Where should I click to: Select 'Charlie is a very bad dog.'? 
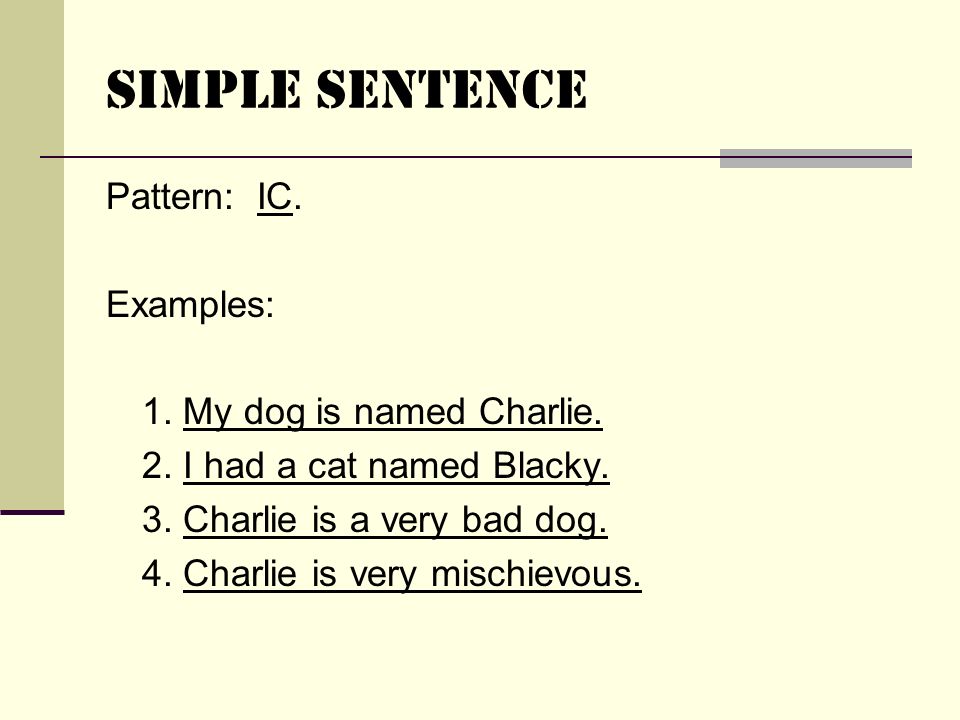(x=395, y=520)
